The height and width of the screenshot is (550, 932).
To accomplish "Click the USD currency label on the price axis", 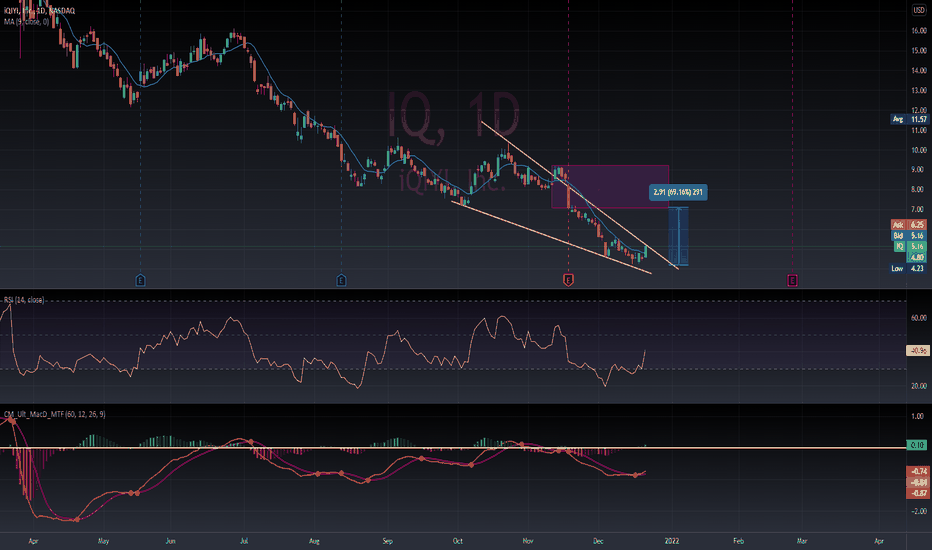I will tap(919, 10).
